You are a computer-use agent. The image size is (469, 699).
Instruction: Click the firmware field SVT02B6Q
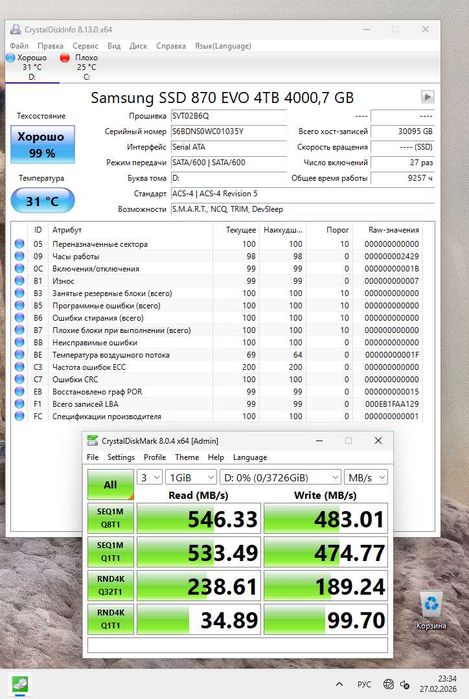coord(229,116)
